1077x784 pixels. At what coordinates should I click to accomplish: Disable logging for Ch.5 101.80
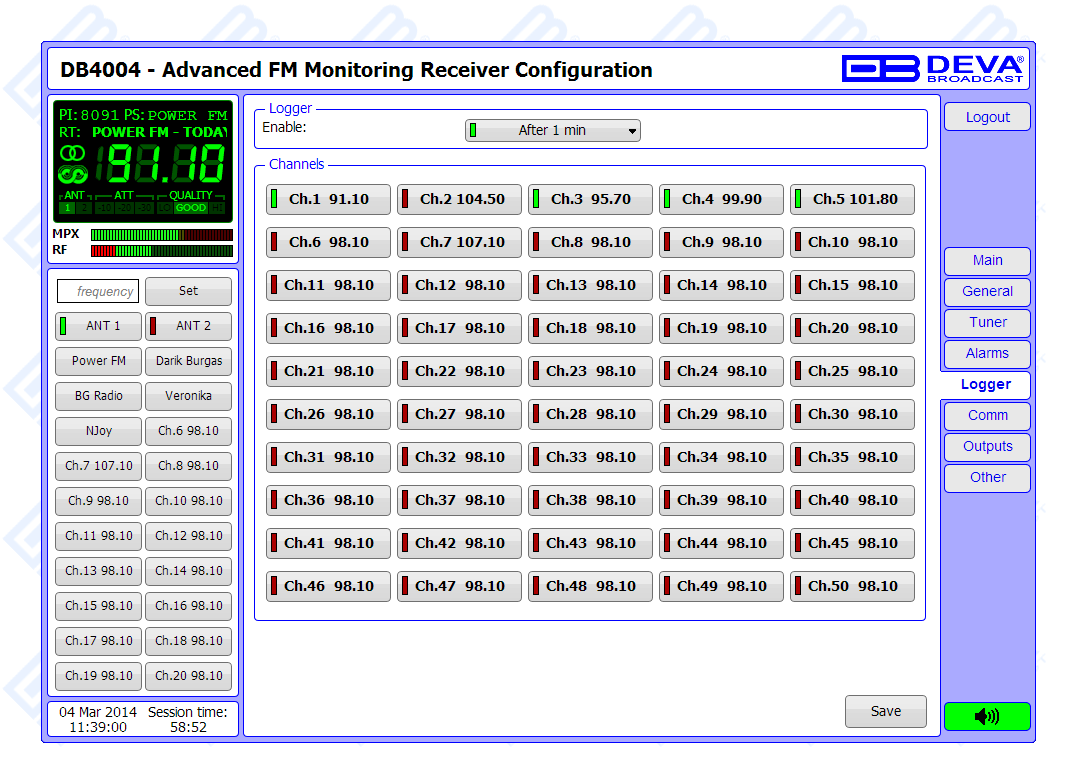pyautogui.click(x=852, y=200)
